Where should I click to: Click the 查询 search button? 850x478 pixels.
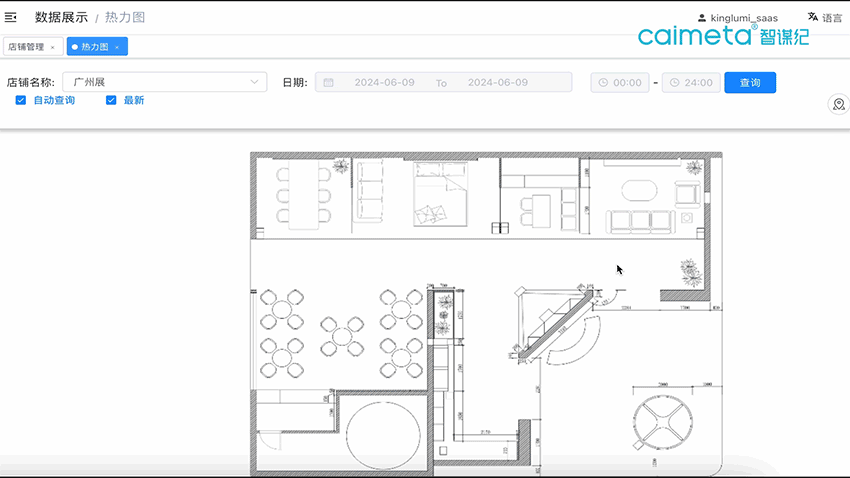tap(750, 83)
